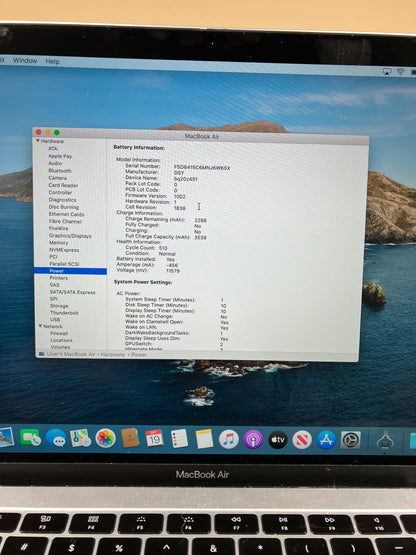The image size is (416, 555).
Task: Select USB in the sidebar
Action: [55, 320]
